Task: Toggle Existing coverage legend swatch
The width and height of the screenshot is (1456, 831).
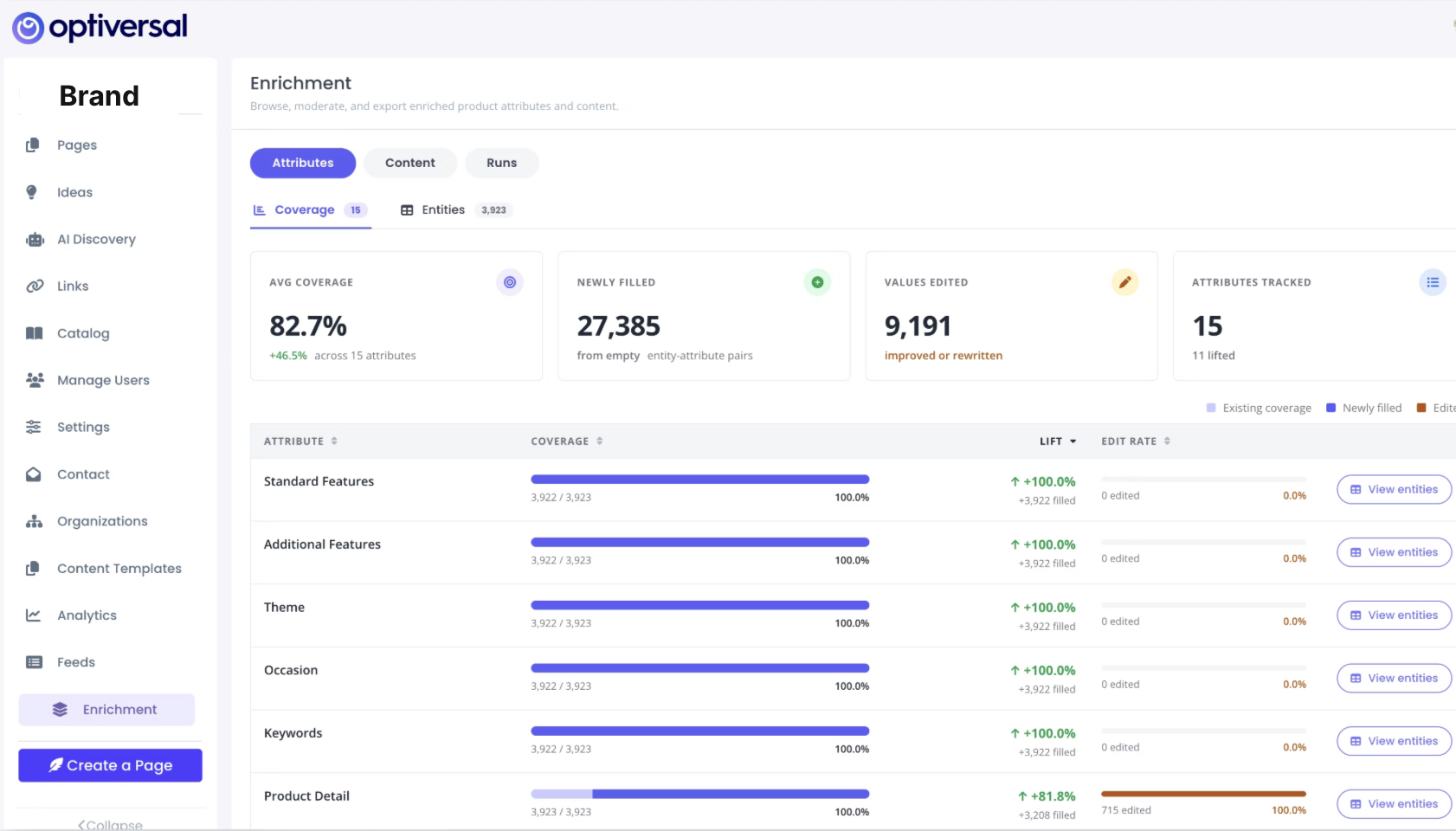Action: 1211,408
